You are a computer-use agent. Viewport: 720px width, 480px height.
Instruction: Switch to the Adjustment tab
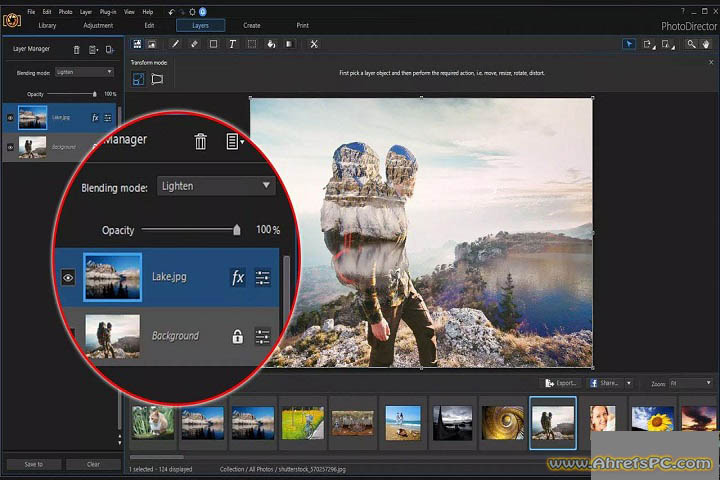pos(98,26)
